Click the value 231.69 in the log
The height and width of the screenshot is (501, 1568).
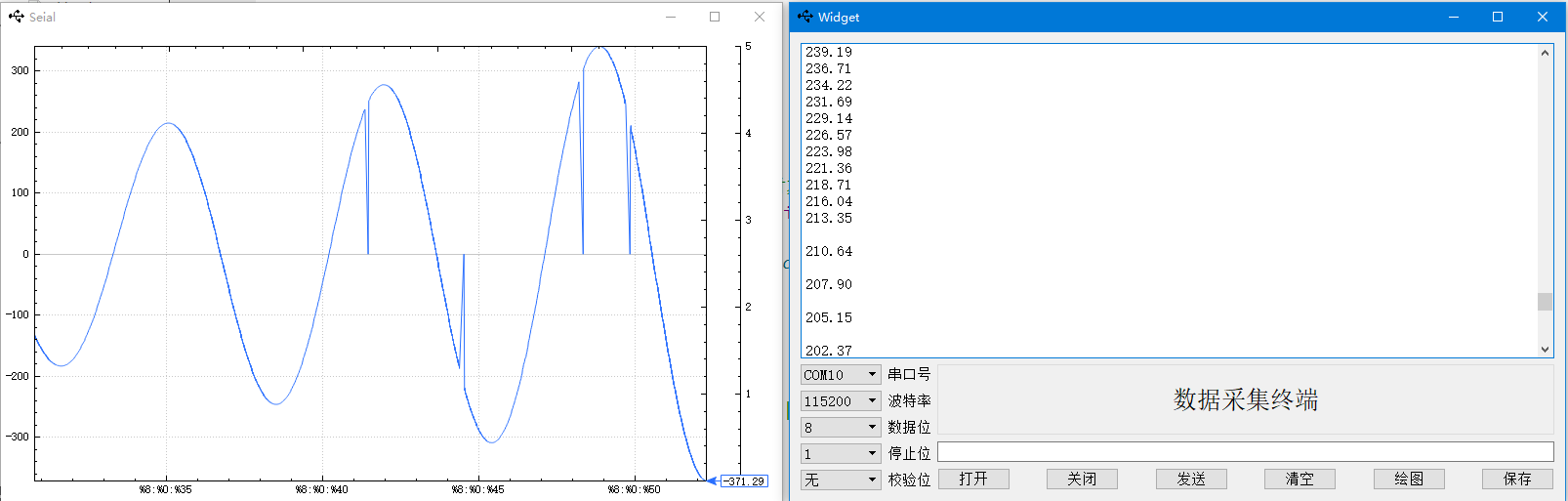click(x=829, y=102)
